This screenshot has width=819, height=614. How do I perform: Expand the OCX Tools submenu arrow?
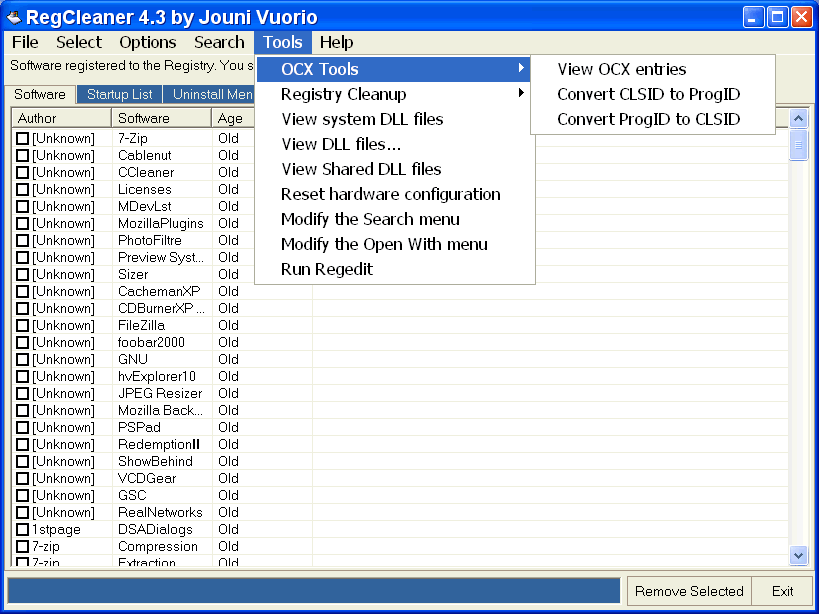(x=521, y=68)
